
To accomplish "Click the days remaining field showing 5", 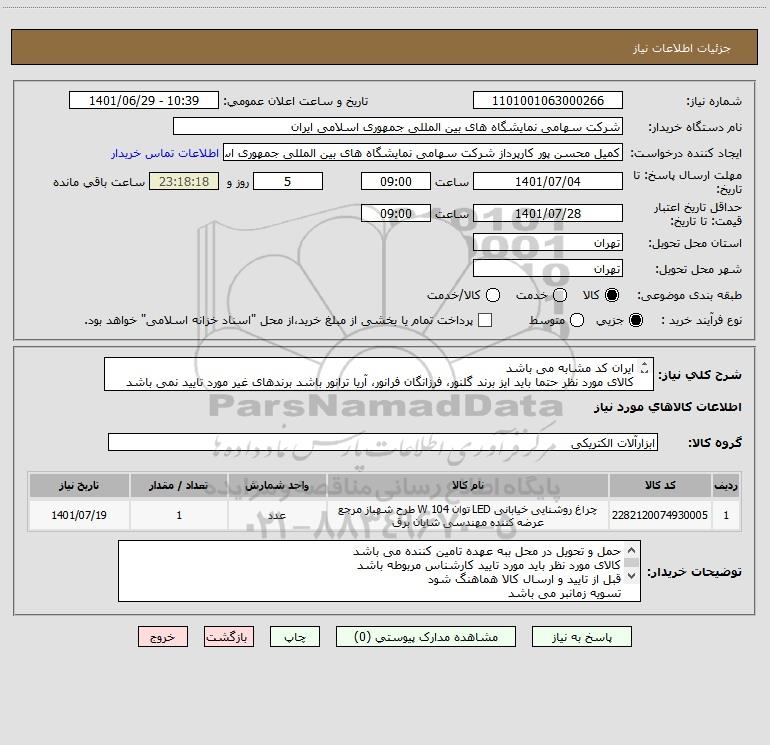I will click(288, 182).
